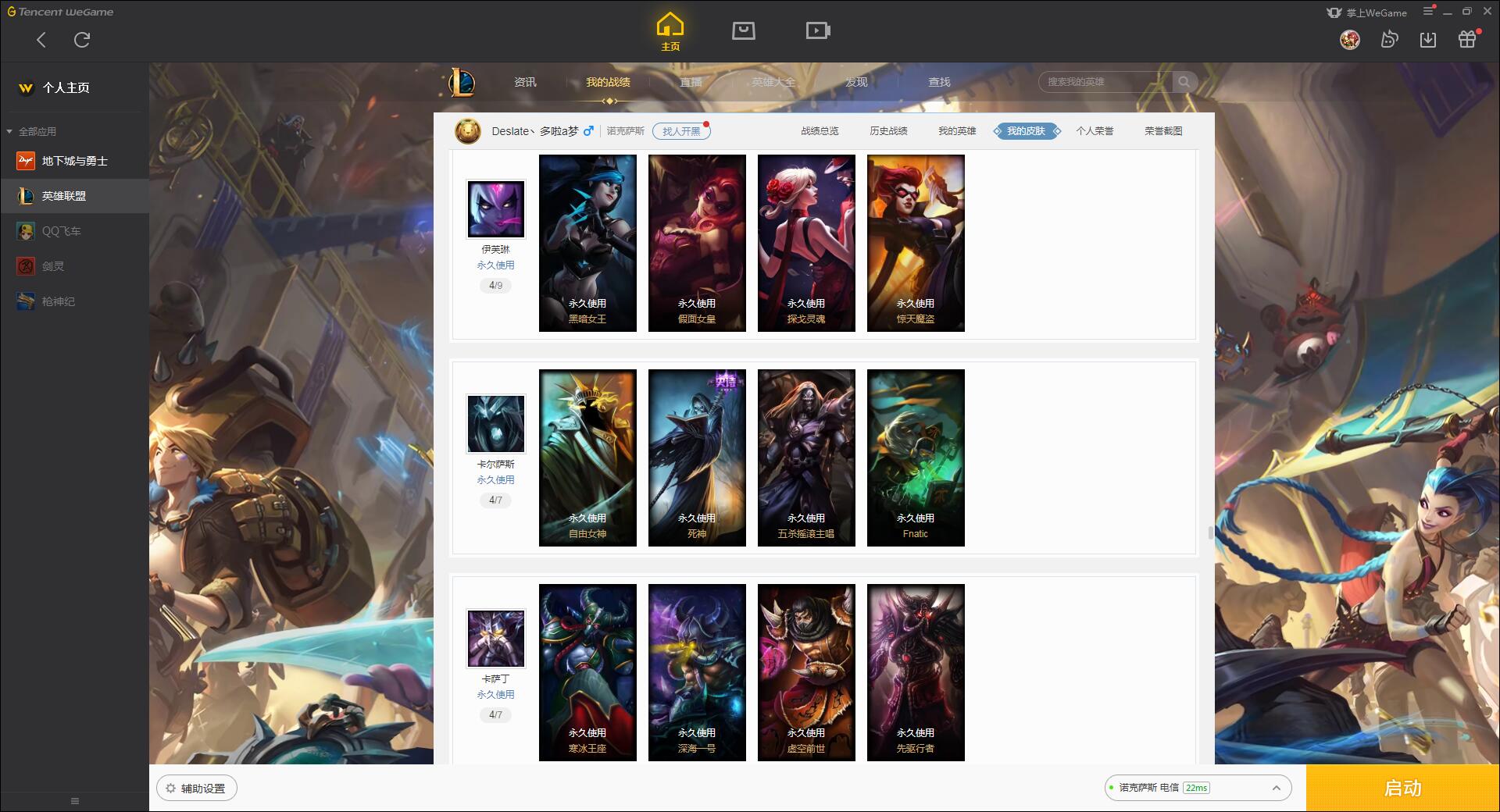1500x812 pixels.
Task: Click the 4/9 skin count badge
Action: (496, 286)
